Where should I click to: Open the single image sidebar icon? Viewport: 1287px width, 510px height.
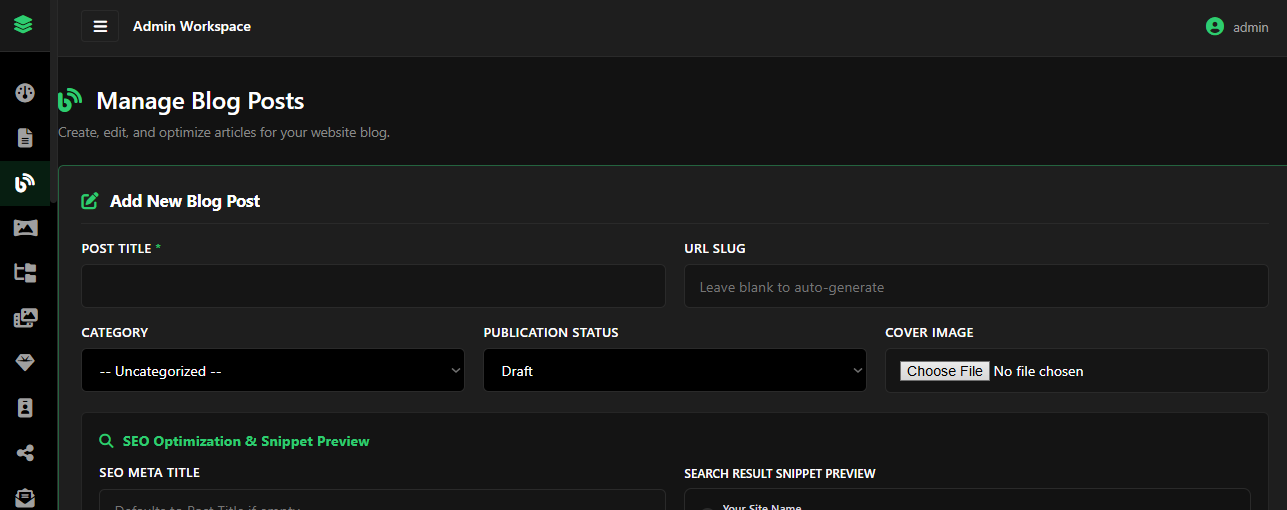click(25, 228)
